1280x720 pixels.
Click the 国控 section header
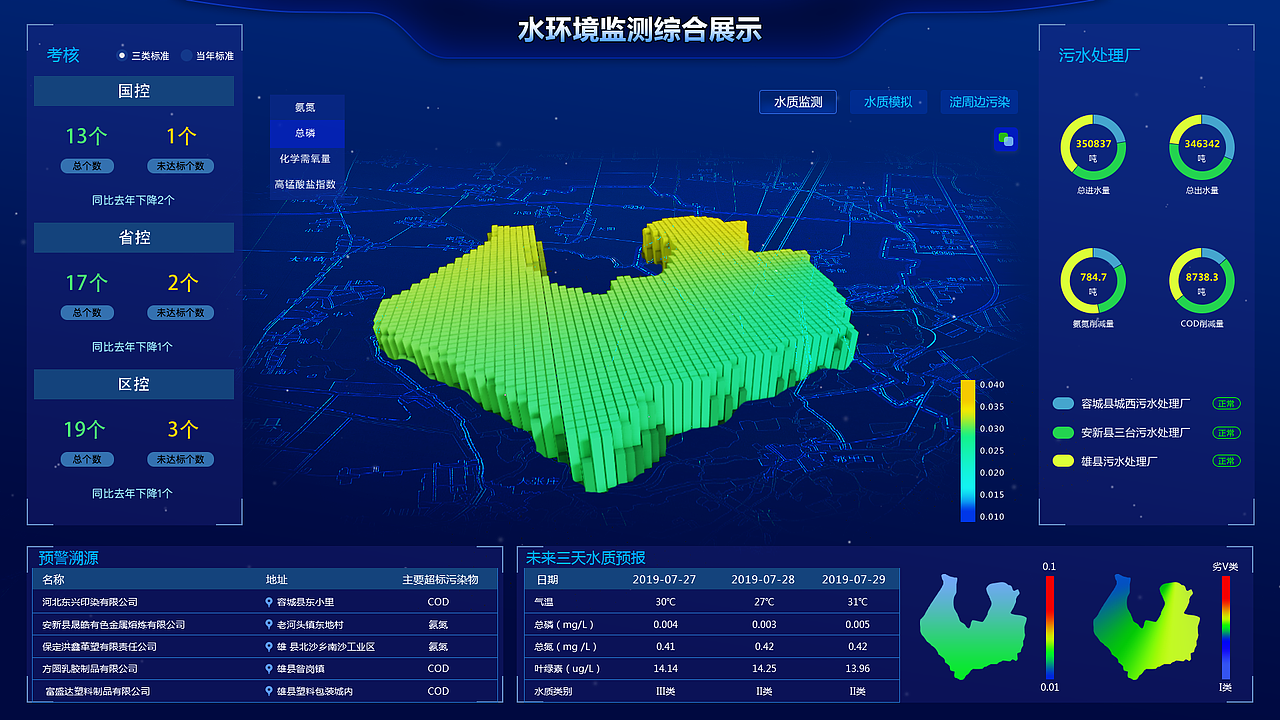click(x=134, y=91)
